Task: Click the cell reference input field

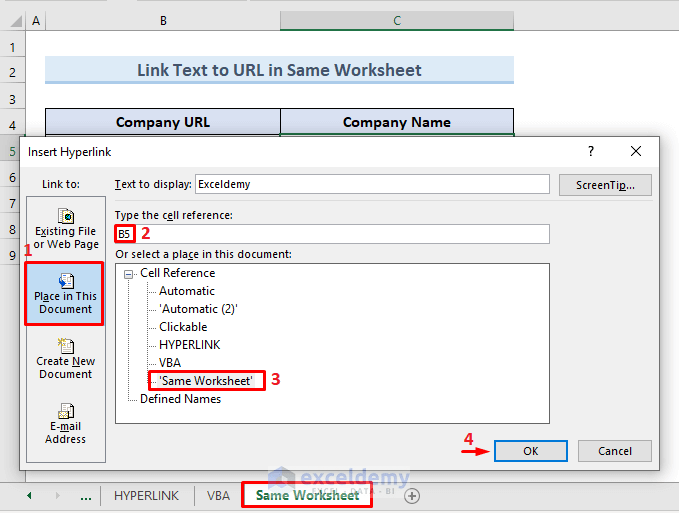Action: (332, 234)
